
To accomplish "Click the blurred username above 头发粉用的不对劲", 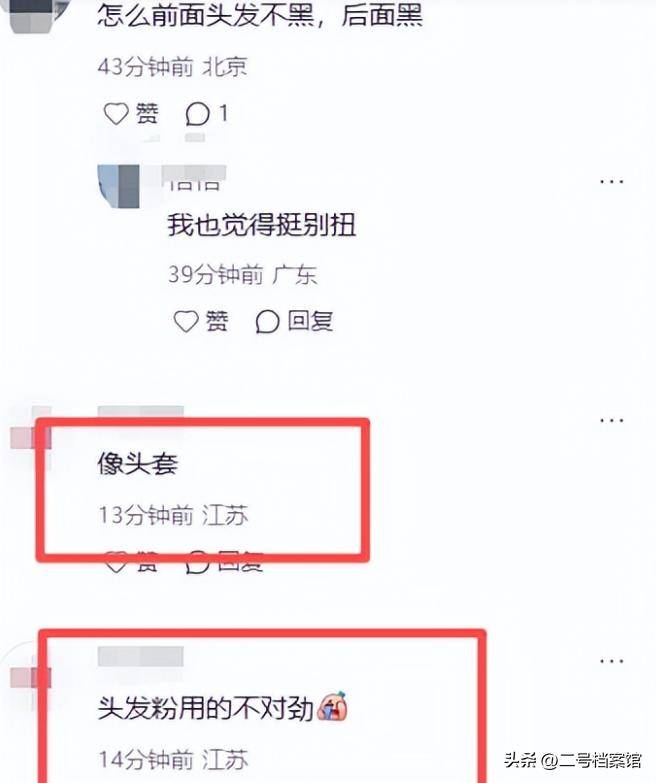I will click(x=141, y=656).
